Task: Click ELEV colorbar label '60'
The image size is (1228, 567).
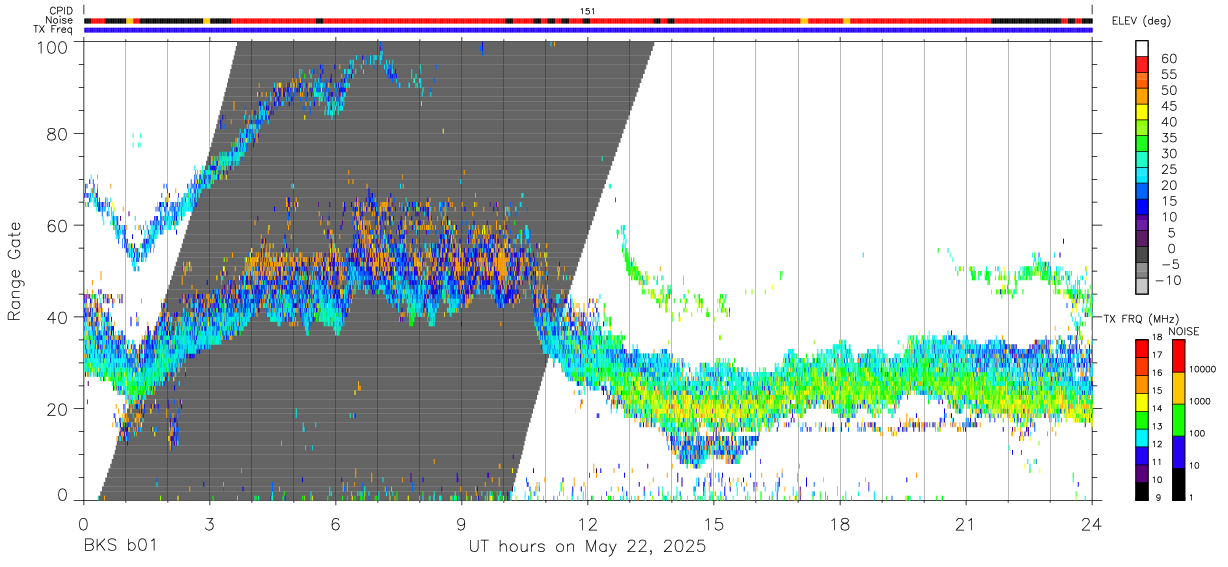Action: (1170, 58)
